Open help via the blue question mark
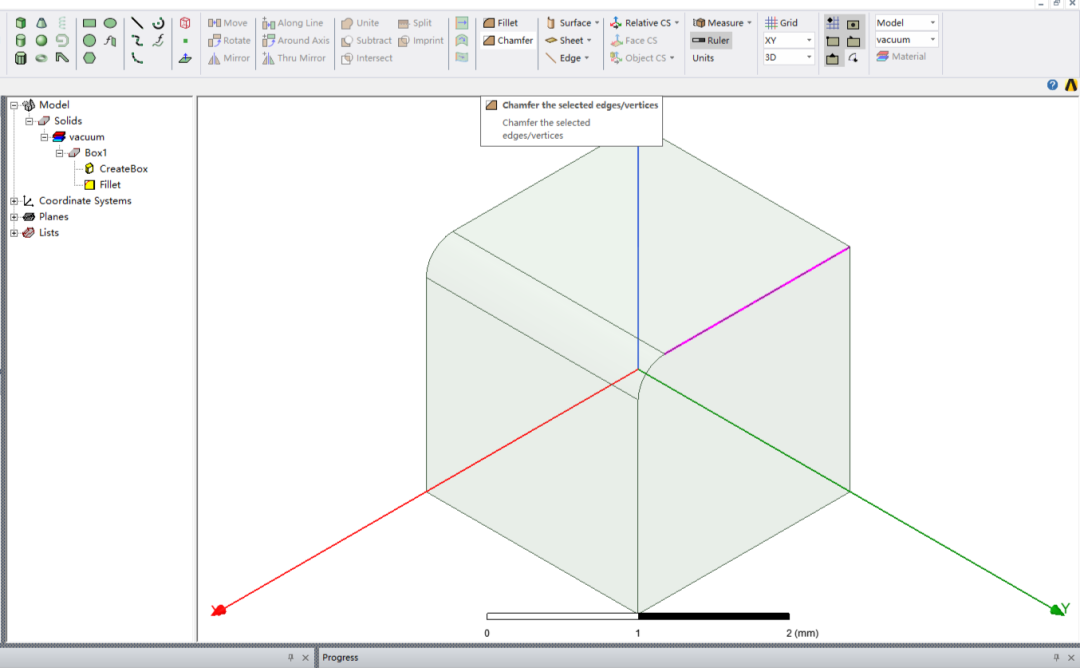The height and width of the screenshot is (668, 1080). click(1052, 85)
